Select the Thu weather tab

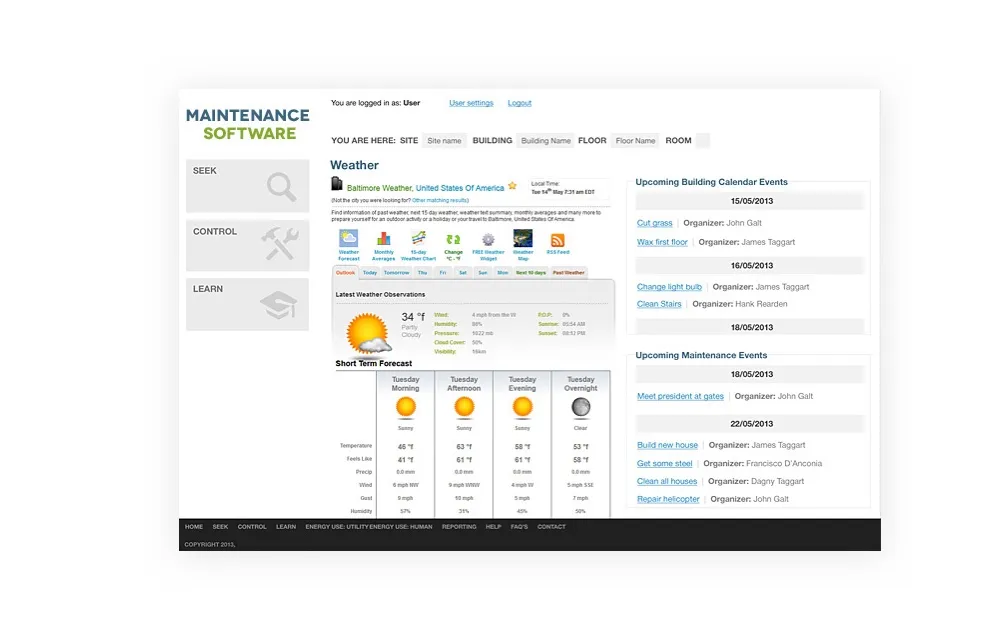click(x=422, y=273)
